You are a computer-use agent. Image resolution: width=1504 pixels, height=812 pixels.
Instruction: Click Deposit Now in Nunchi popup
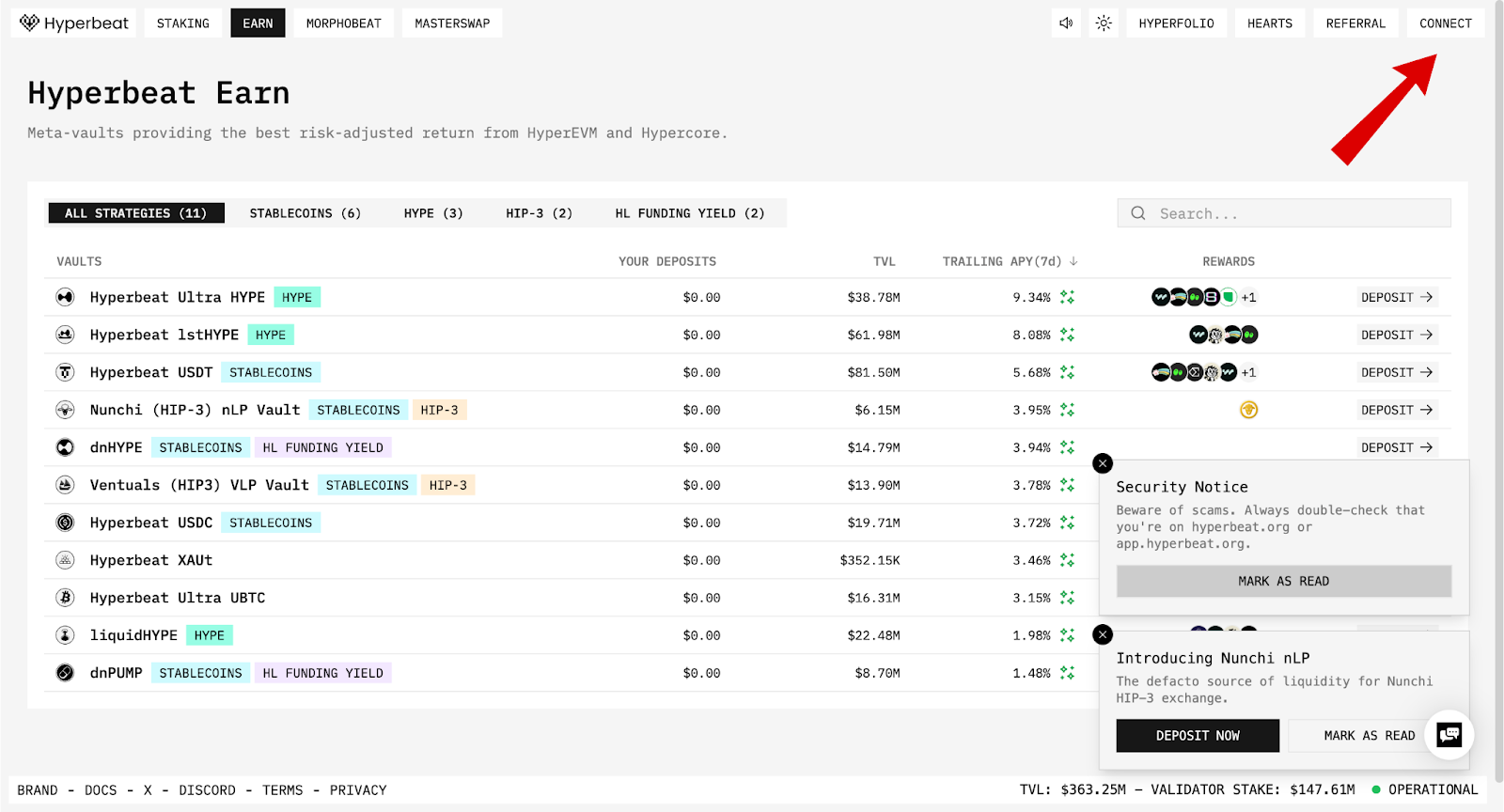pos(1198,736)
